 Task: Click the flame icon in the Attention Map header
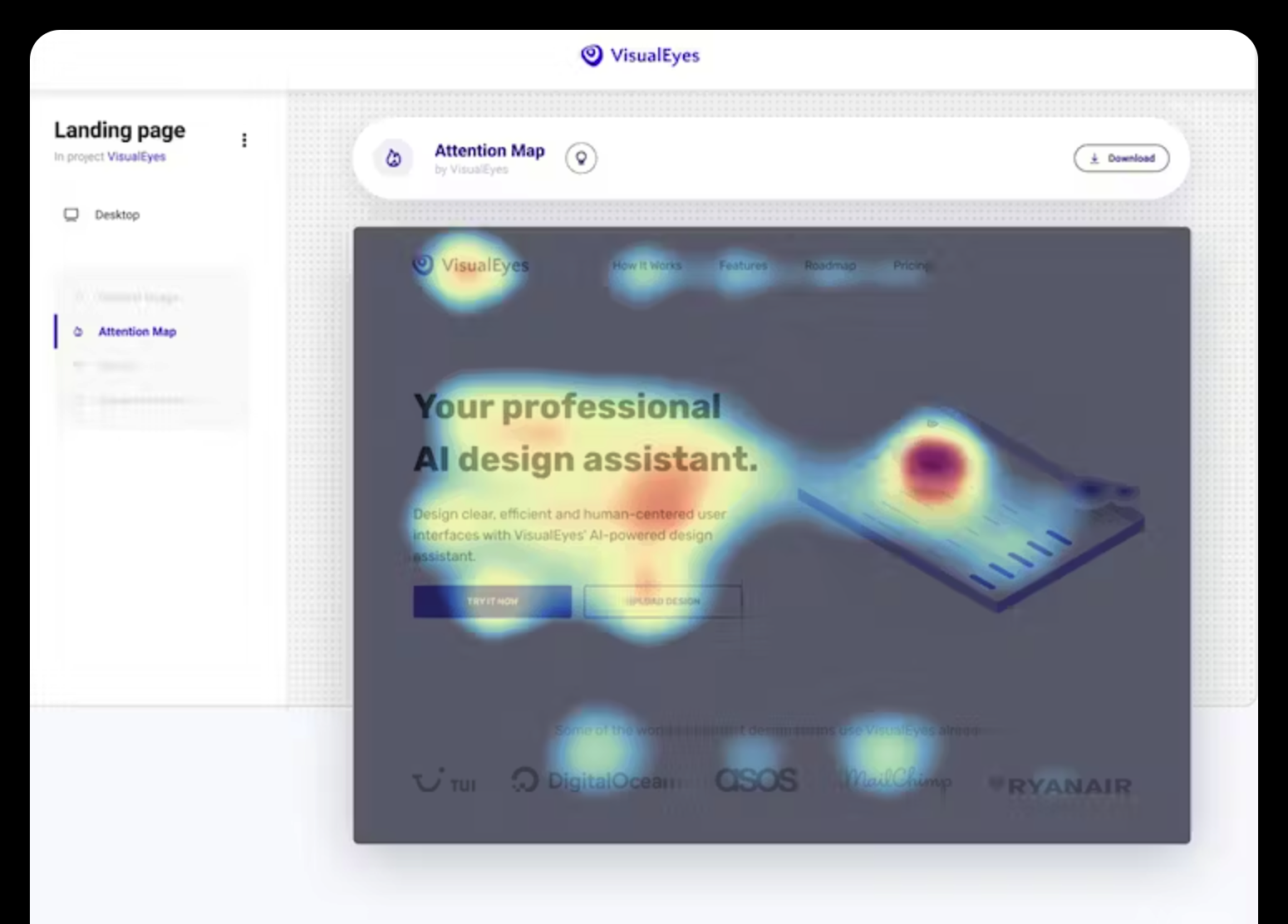pos(393,158)
